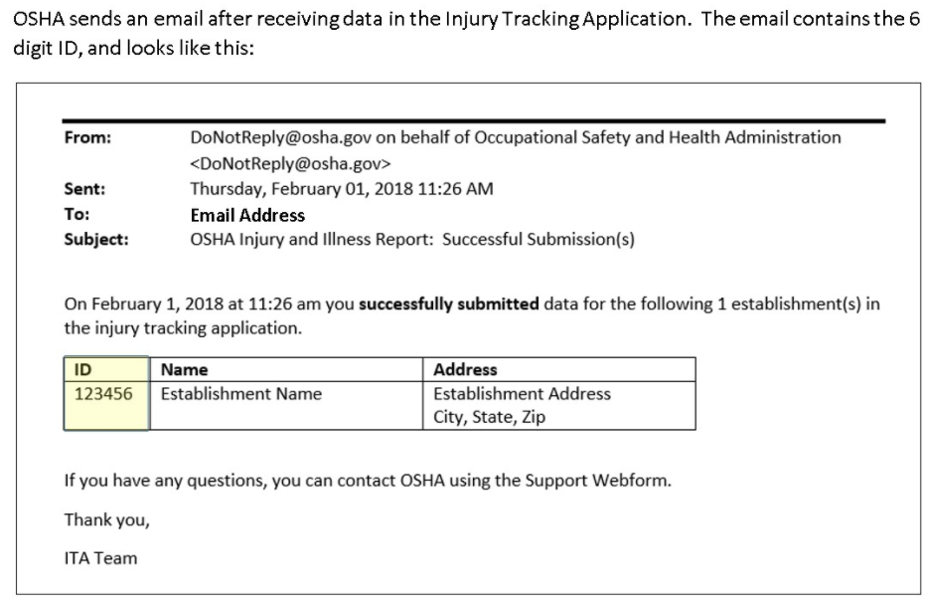Click the To label
Image resolution: width=927 pixels, height=610 pixels.
(x=76, y=214)
